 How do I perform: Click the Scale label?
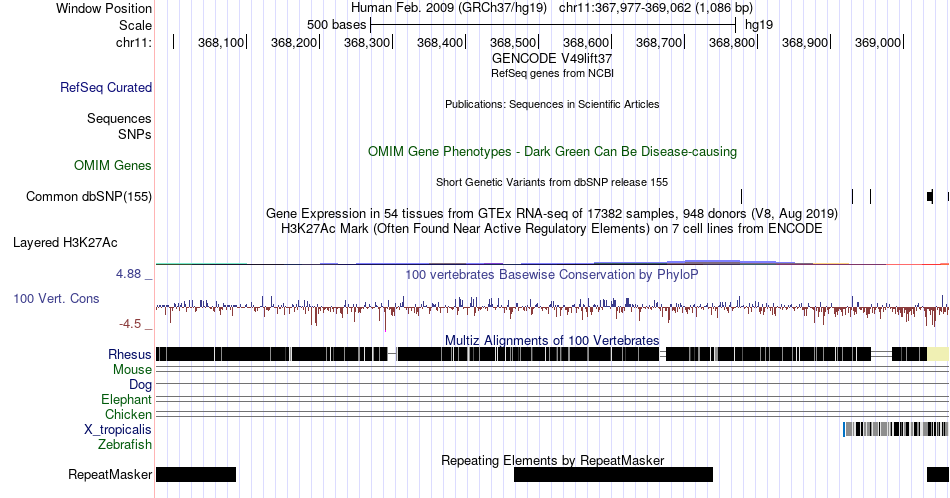pos(135,25)
